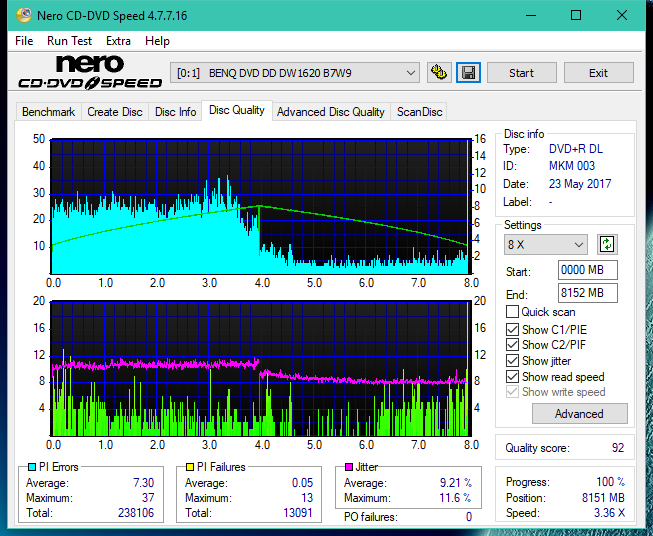Click the date 23 May 2017
Viewport: 653px width, 536px height.
pyautogui.click(x=580, y=184)
